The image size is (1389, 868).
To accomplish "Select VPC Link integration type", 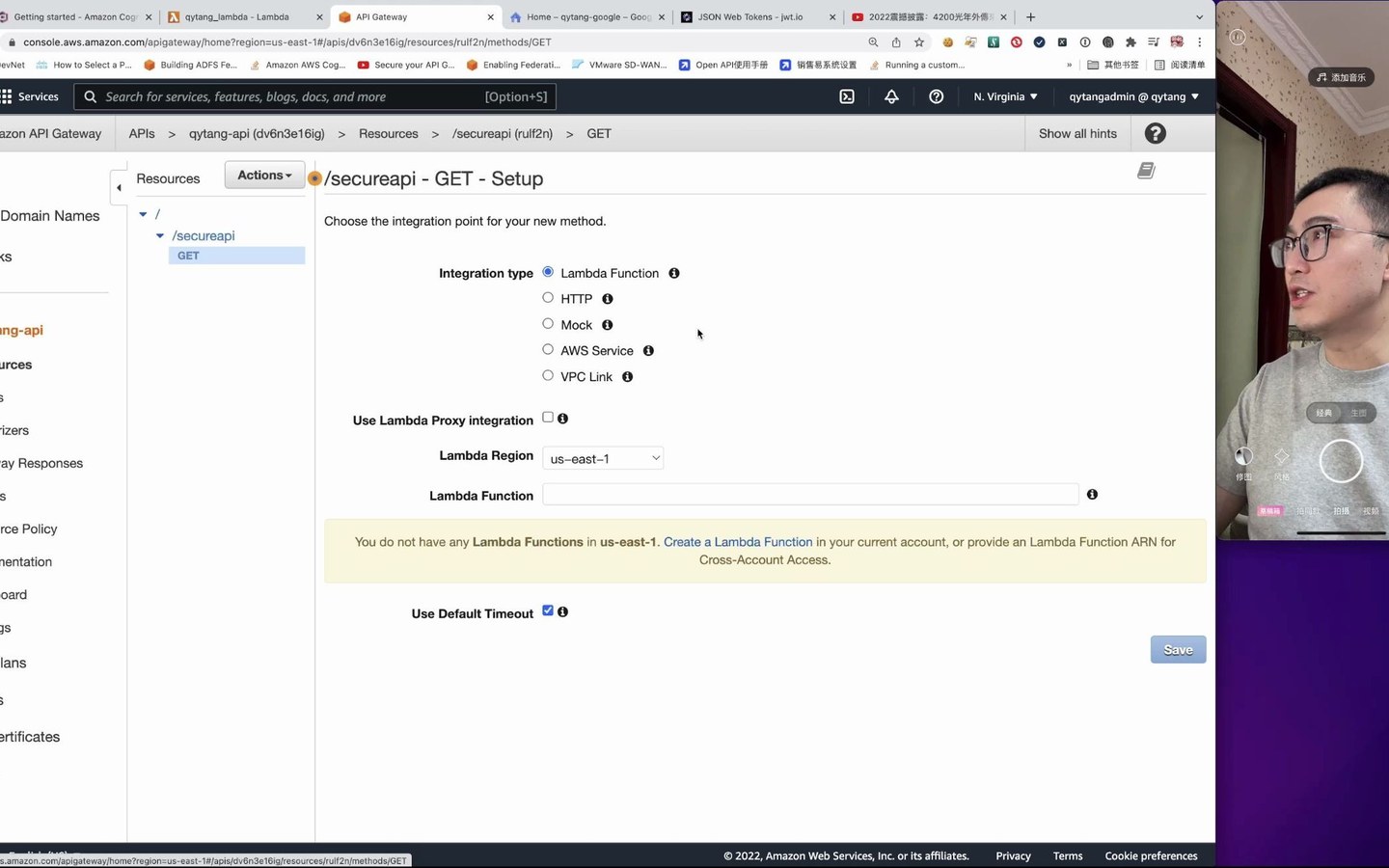I will pos(548,376).
